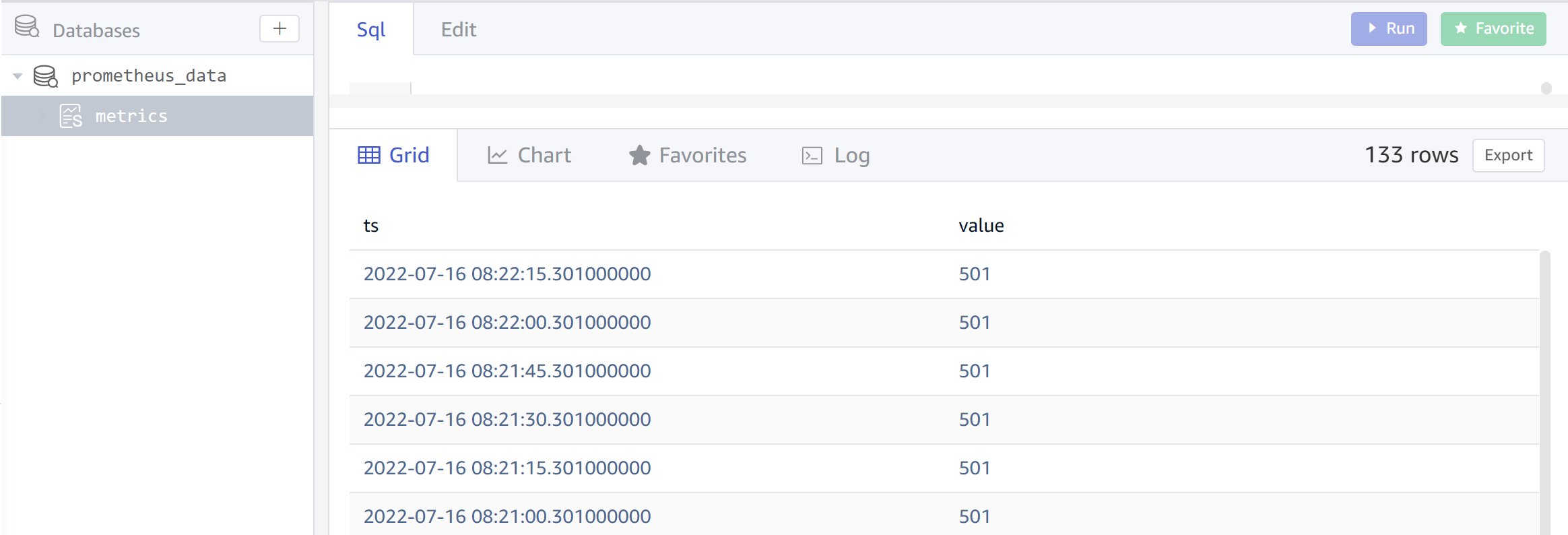Open the Edit tab
This screenshot has height=535, width=1568.
[x=459, y=30]
